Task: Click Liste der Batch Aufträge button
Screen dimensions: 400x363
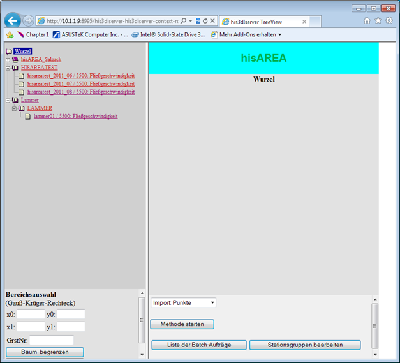Action: tap(199, 345)
